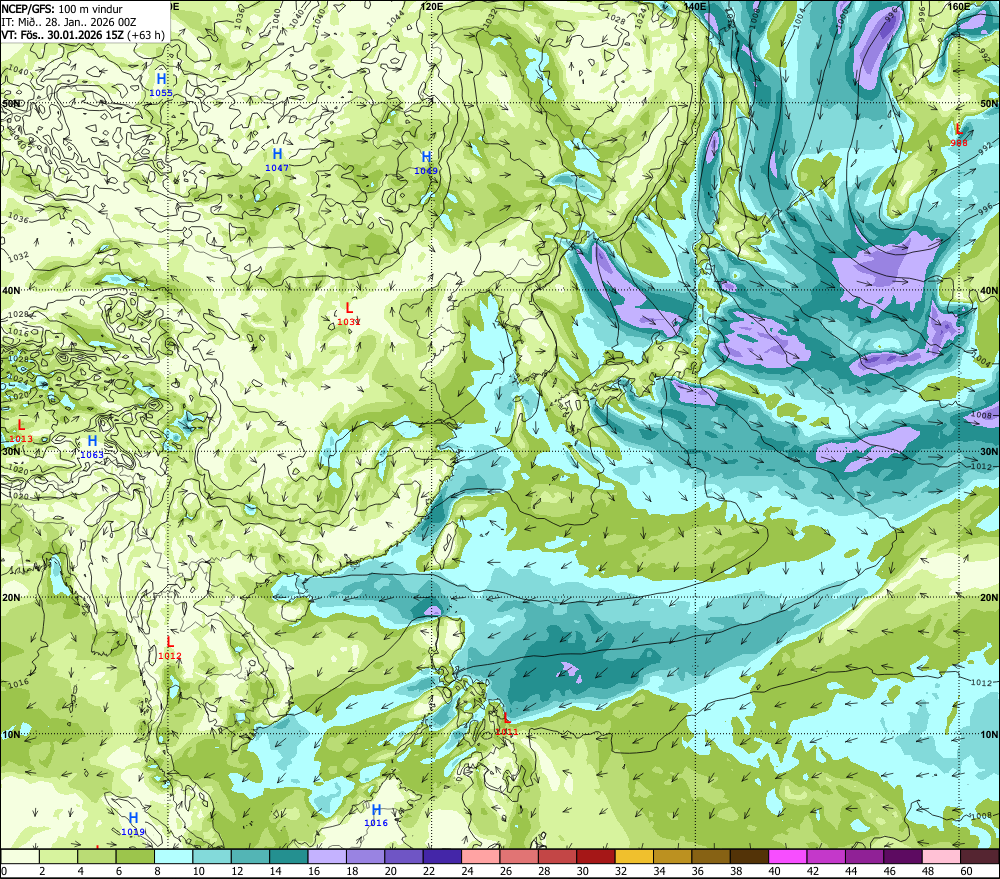This screenshot has height=879, width=1000.
Task: Pick the light pink 24–26 legend swatch
Action: (x=480, y=856)
